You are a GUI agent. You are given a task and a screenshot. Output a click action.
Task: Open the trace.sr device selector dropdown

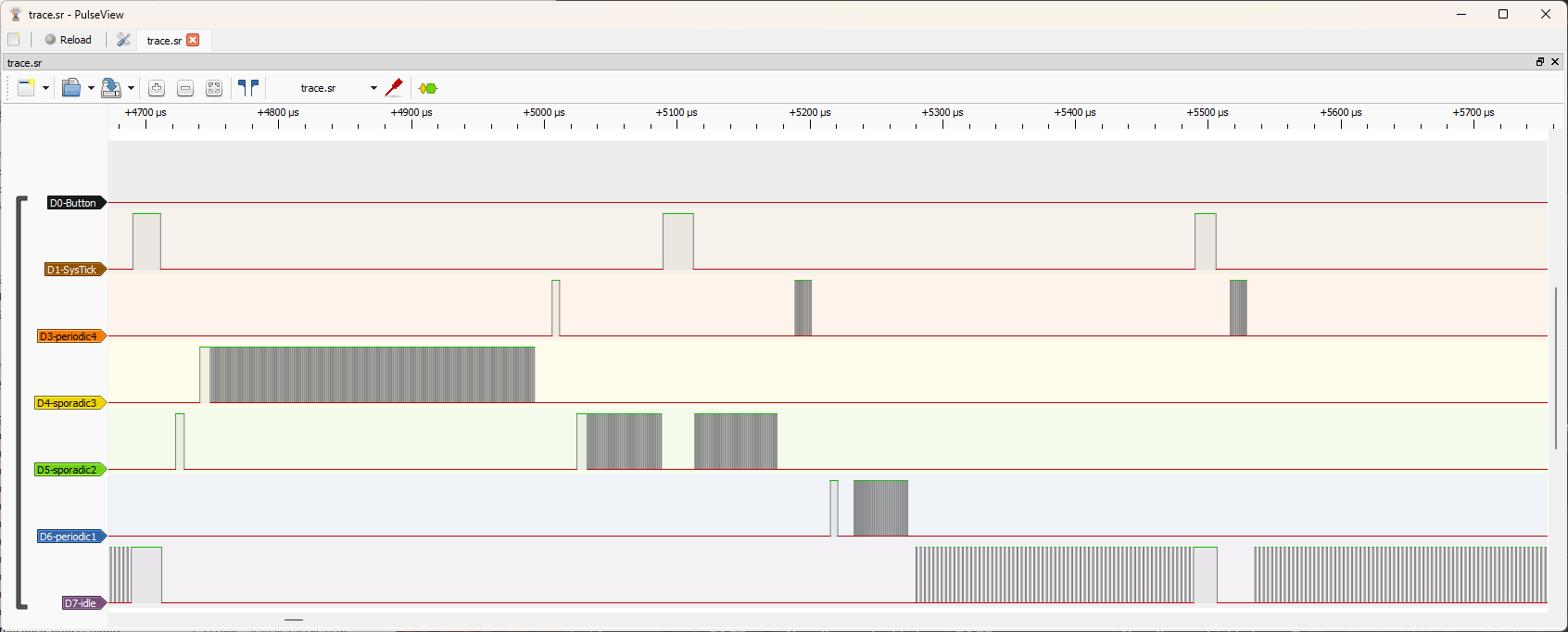[x=337, y=88]
